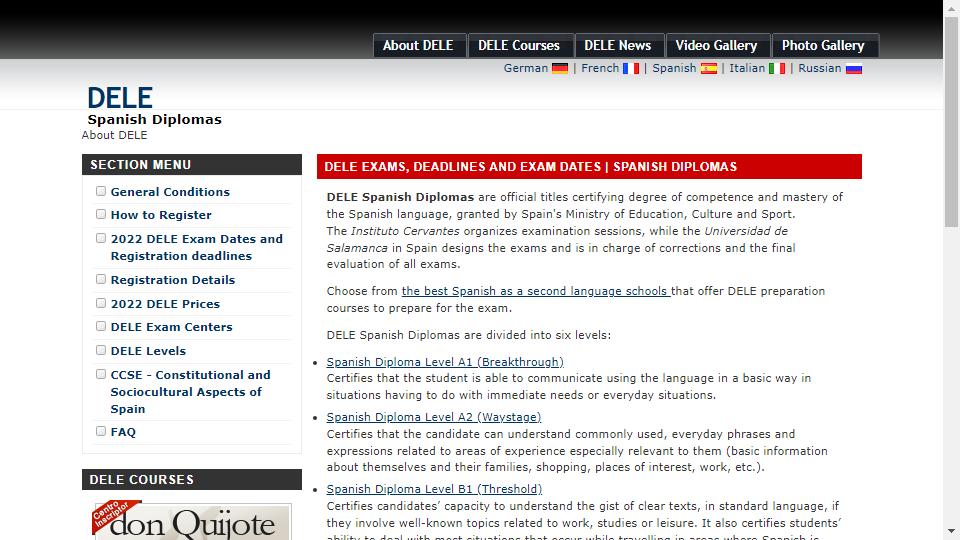Open the FAQ link

click(x=123, y=432)
